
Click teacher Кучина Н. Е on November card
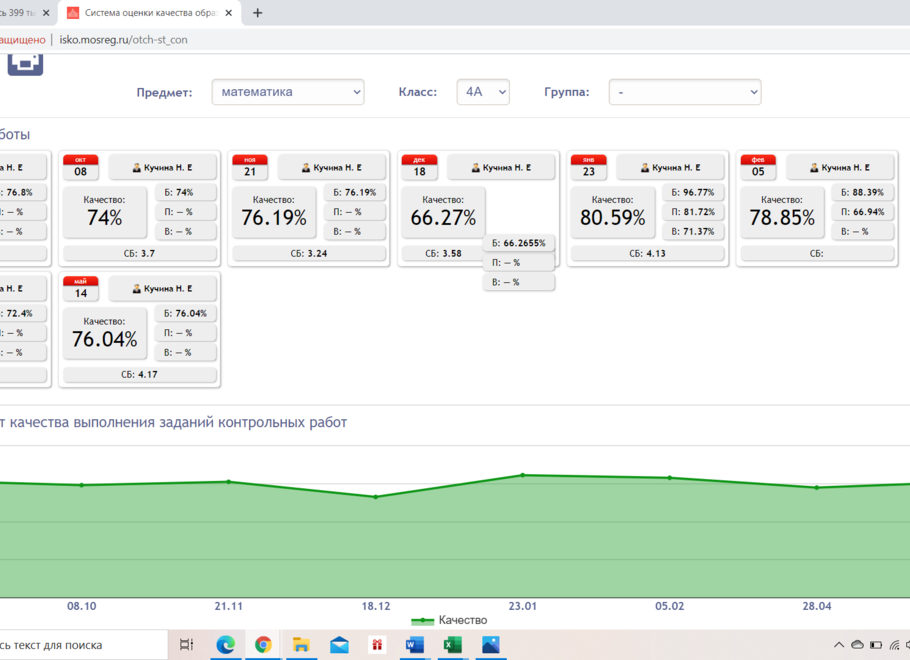pyautogui.click(x=333, y=167)
